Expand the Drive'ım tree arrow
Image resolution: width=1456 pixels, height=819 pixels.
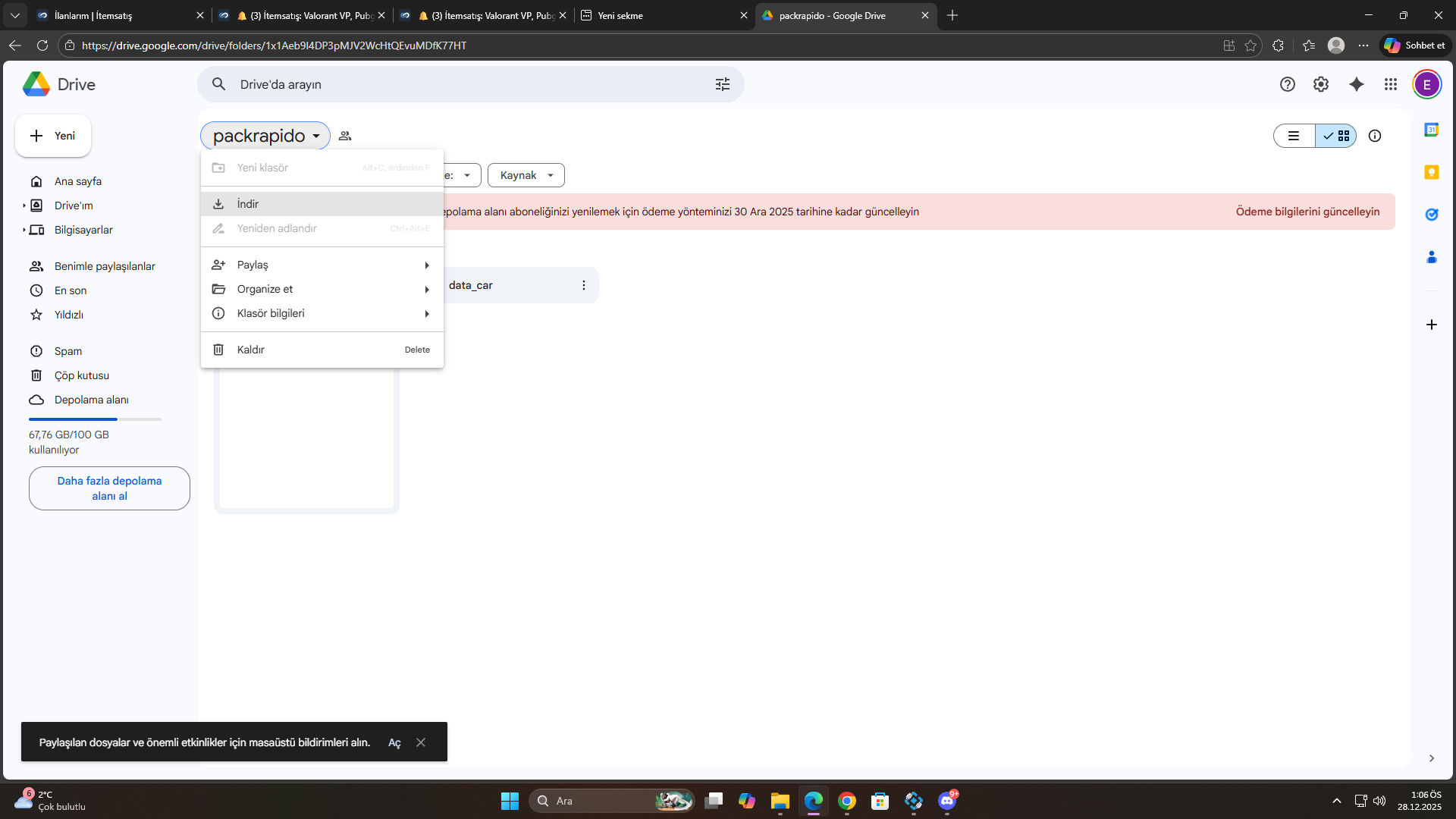click(x=24, y=206)
